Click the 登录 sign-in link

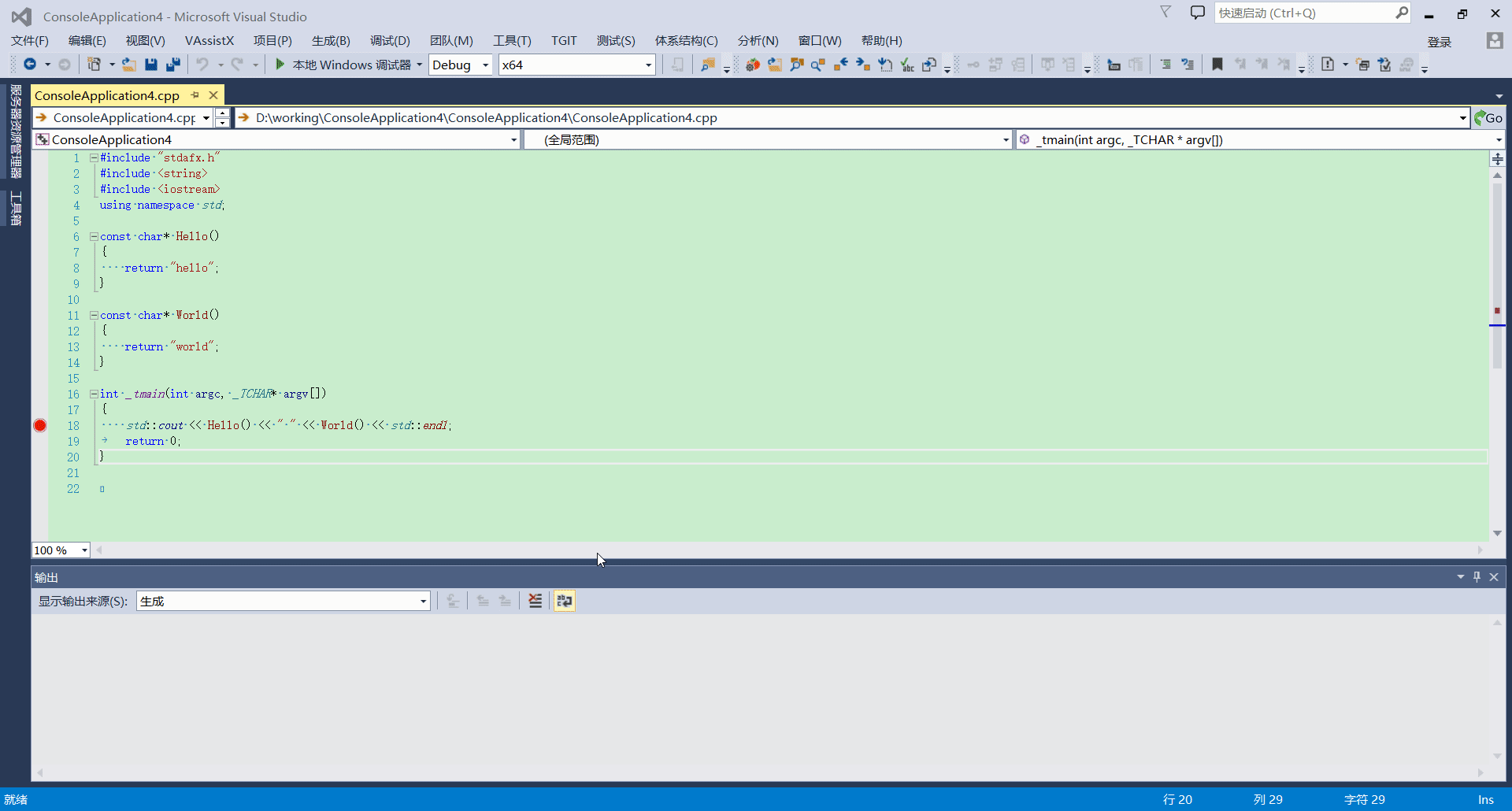[x=1439, y=42]
